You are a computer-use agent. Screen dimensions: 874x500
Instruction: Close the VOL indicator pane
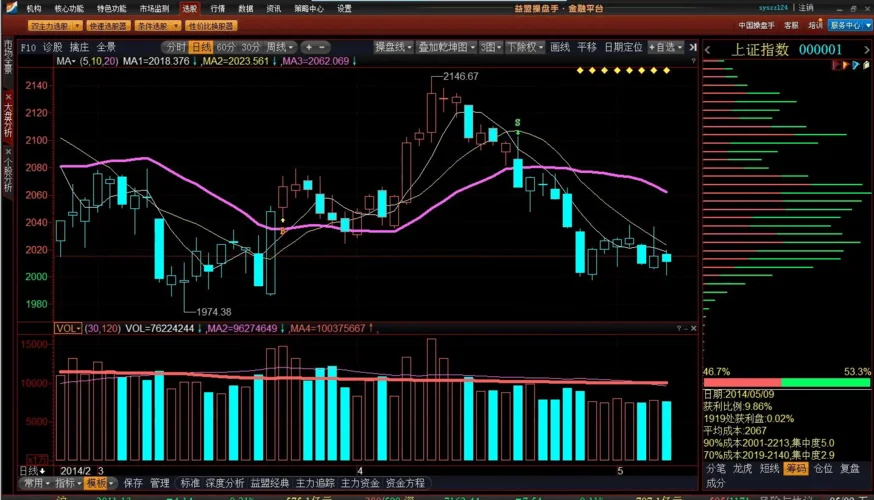pos(693,328)
